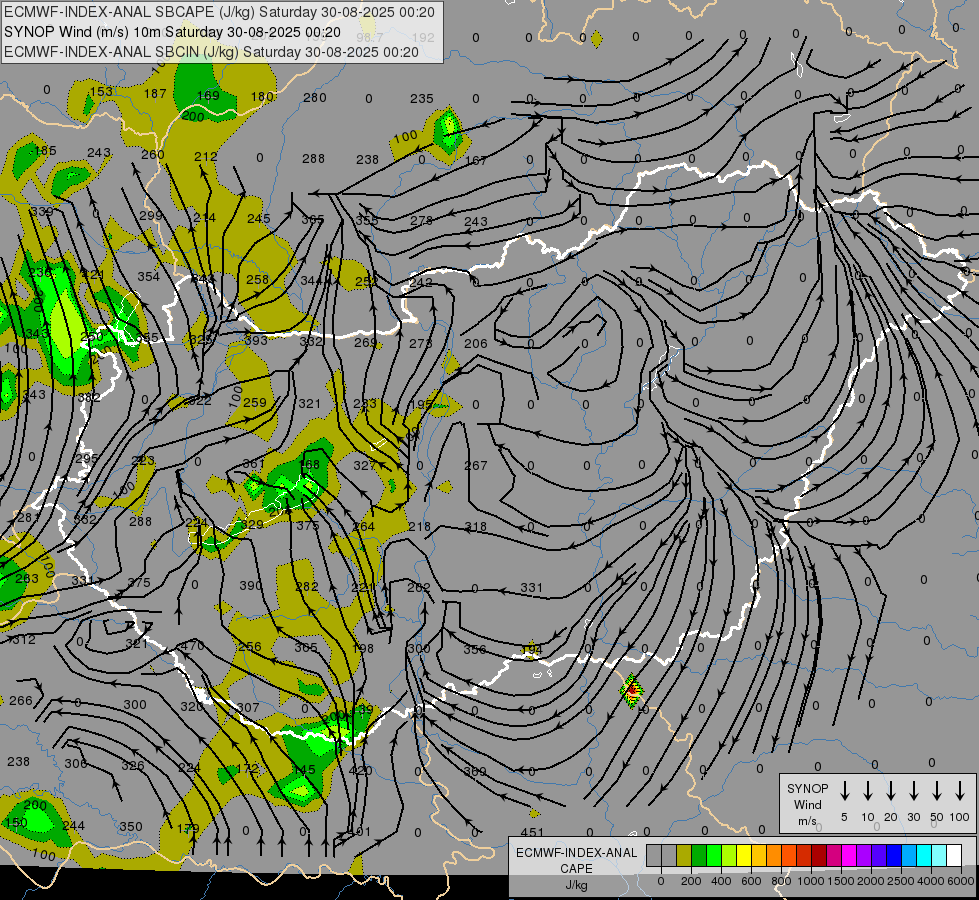This screenshot has height=900, width=979.
Task: Click the map value 153
Action: pos(101,92)
